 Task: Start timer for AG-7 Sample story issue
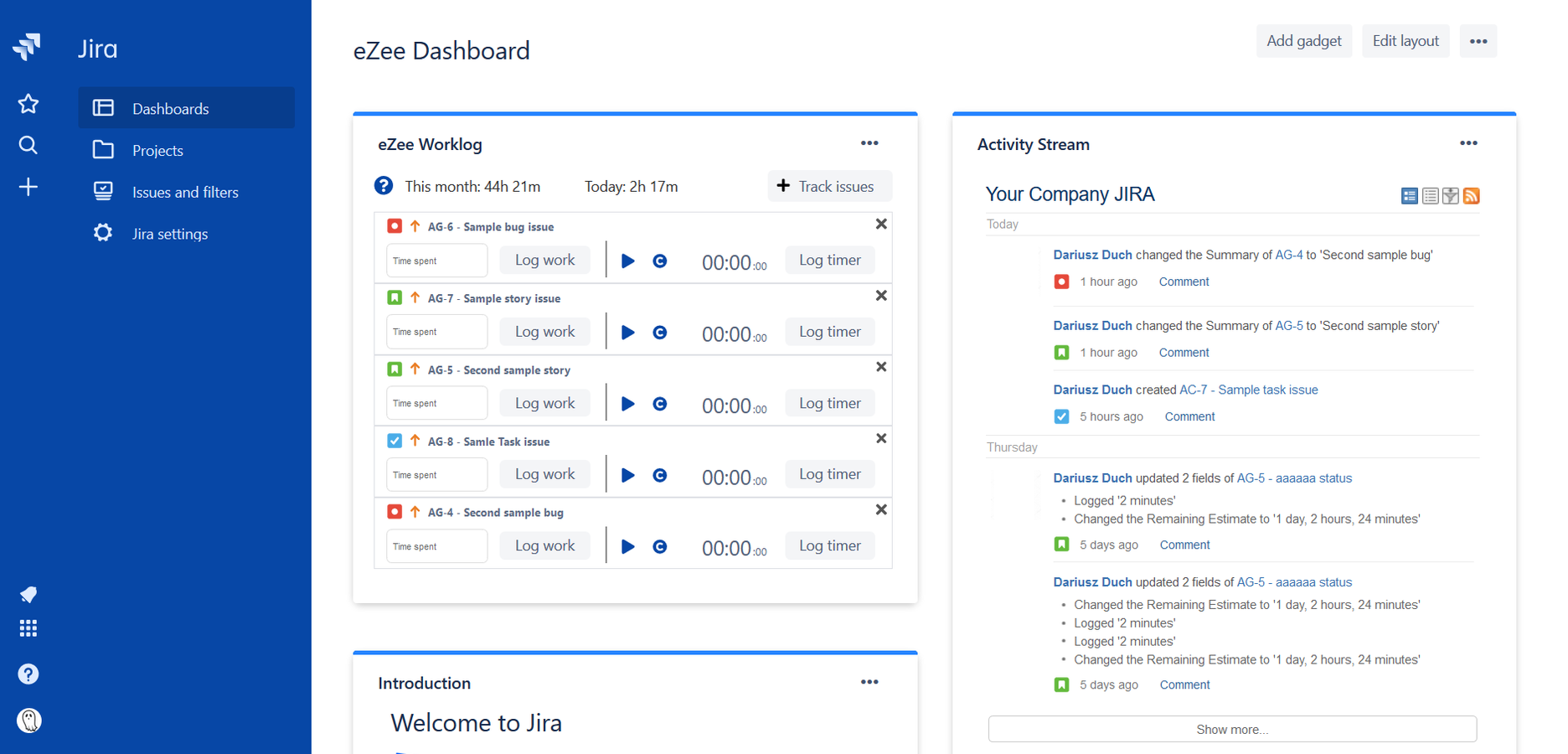tap(628, 333)
